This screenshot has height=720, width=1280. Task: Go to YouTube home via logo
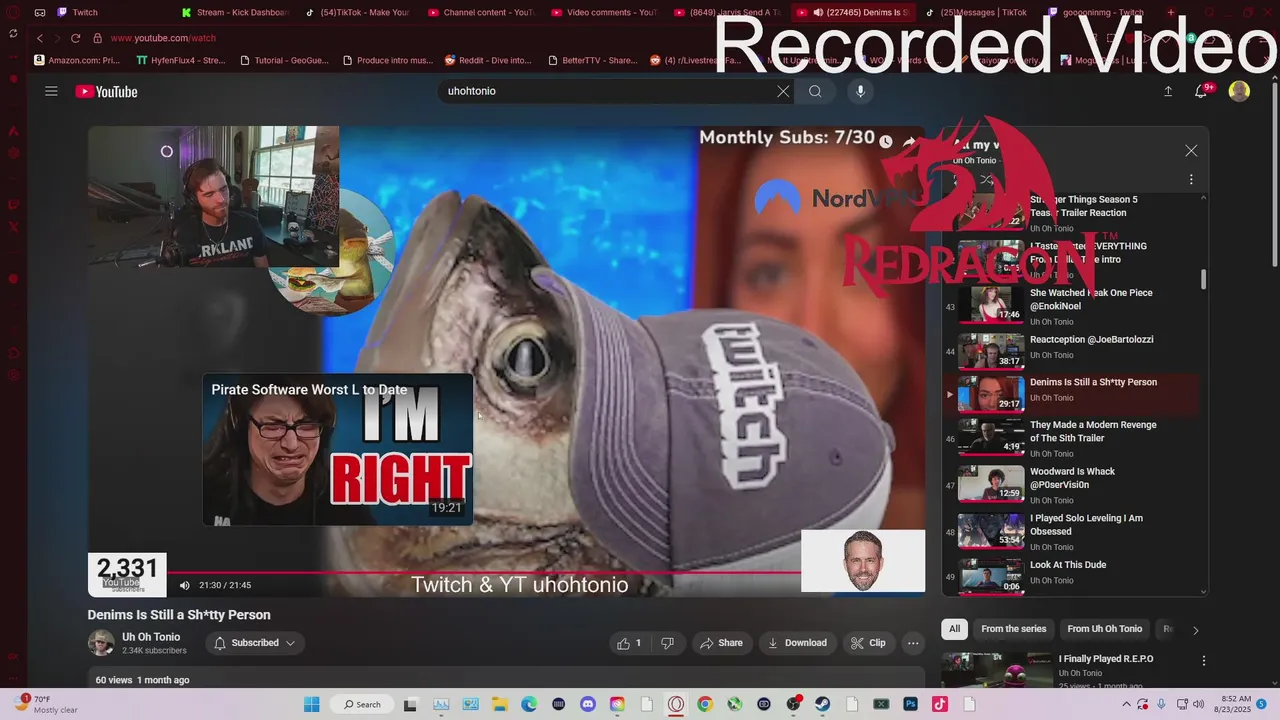tap(106, 91)
